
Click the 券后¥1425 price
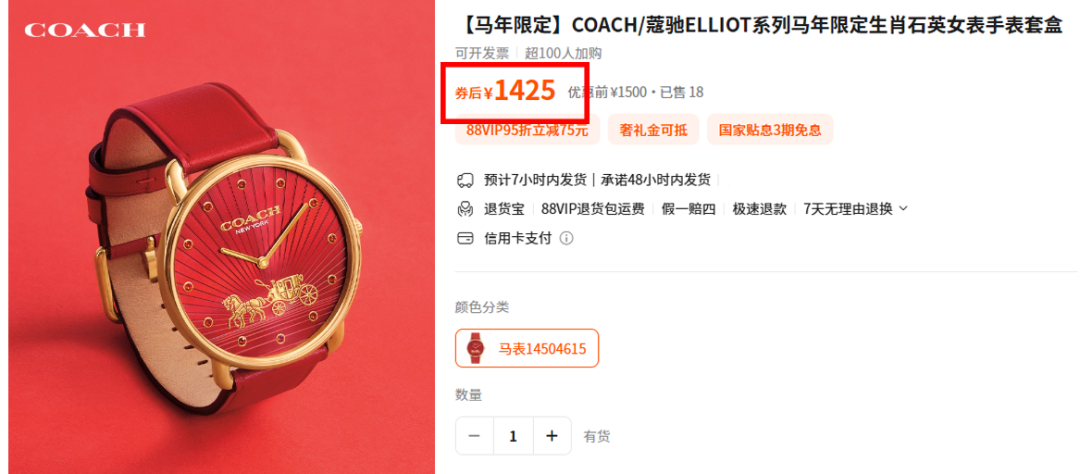(x=506, y=91)
